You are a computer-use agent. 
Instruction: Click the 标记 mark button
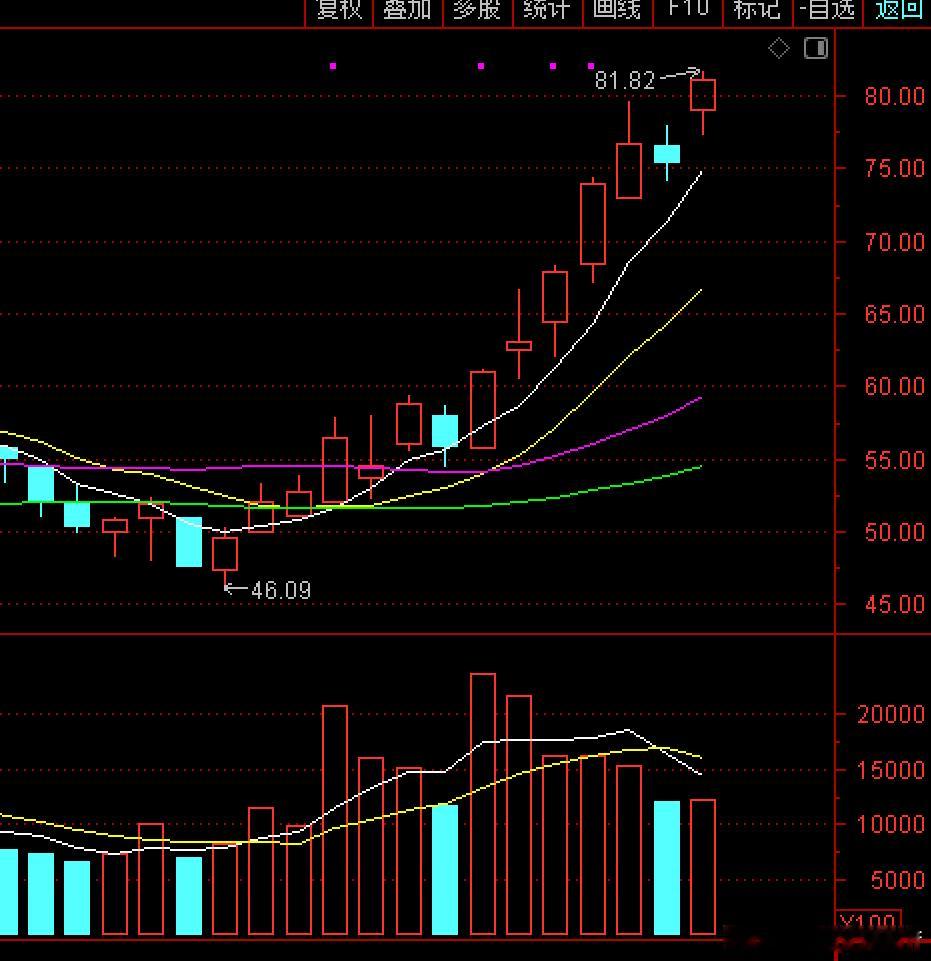pos(758,10)
